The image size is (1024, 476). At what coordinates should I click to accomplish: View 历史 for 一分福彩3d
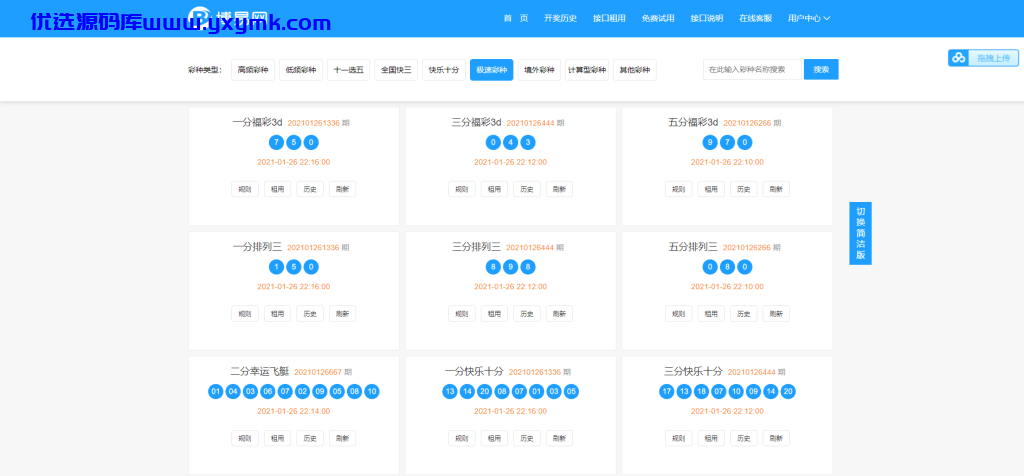click(x=310, y=189)
